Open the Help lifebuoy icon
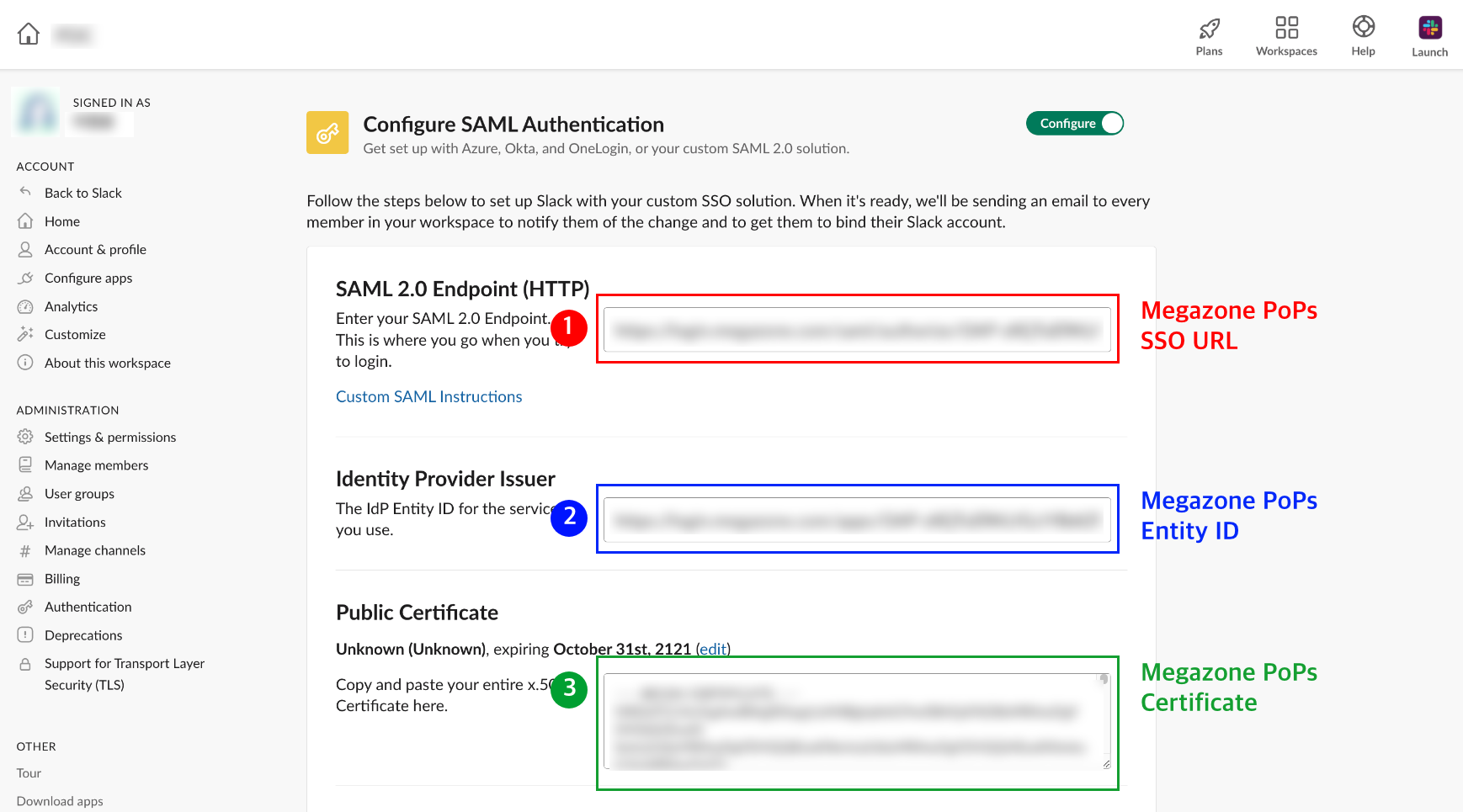Viewport: 1463px width, 812px height. pos(1363,27)
